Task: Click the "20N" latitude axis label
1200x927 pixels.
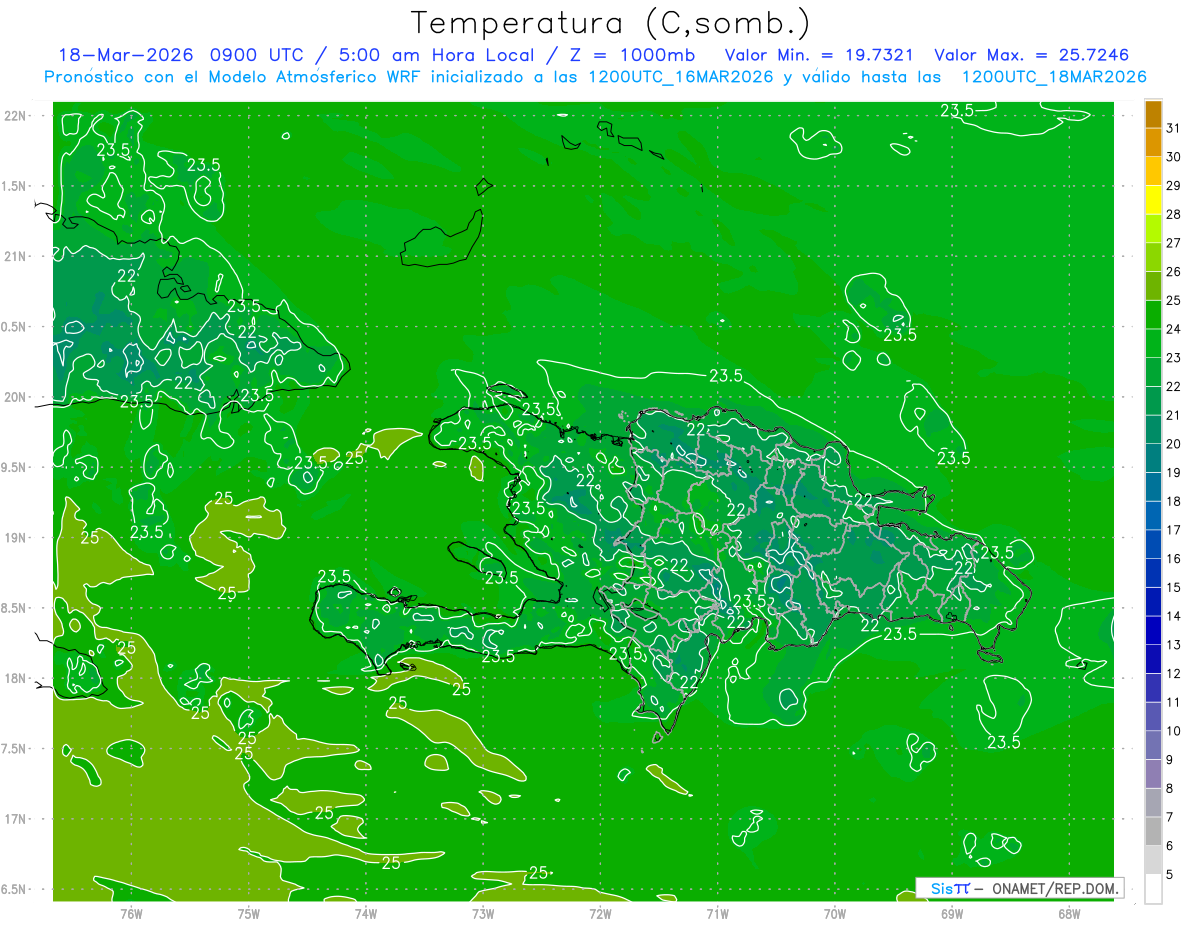Action: (15, 397)
